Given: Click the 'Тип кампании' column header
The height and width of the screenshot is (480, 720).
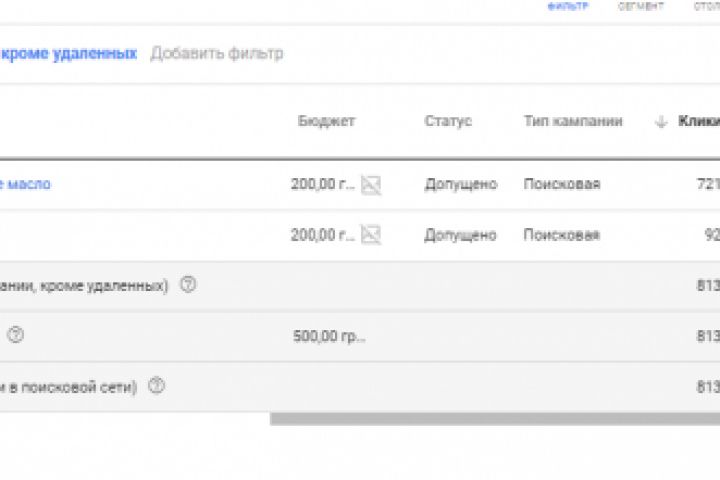Looking at the screenshot, I should [x=573, y=121].
